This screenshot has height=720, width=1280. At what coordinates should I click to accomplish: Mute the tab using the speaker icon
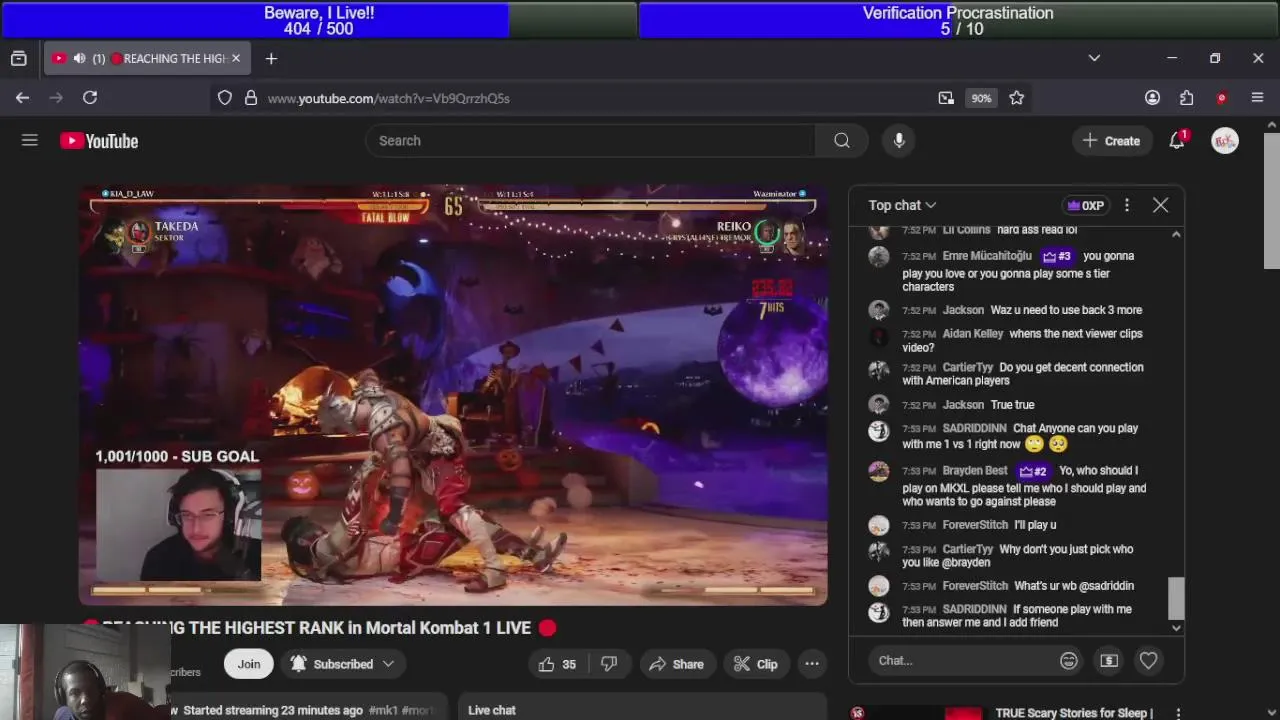point(79,59)
